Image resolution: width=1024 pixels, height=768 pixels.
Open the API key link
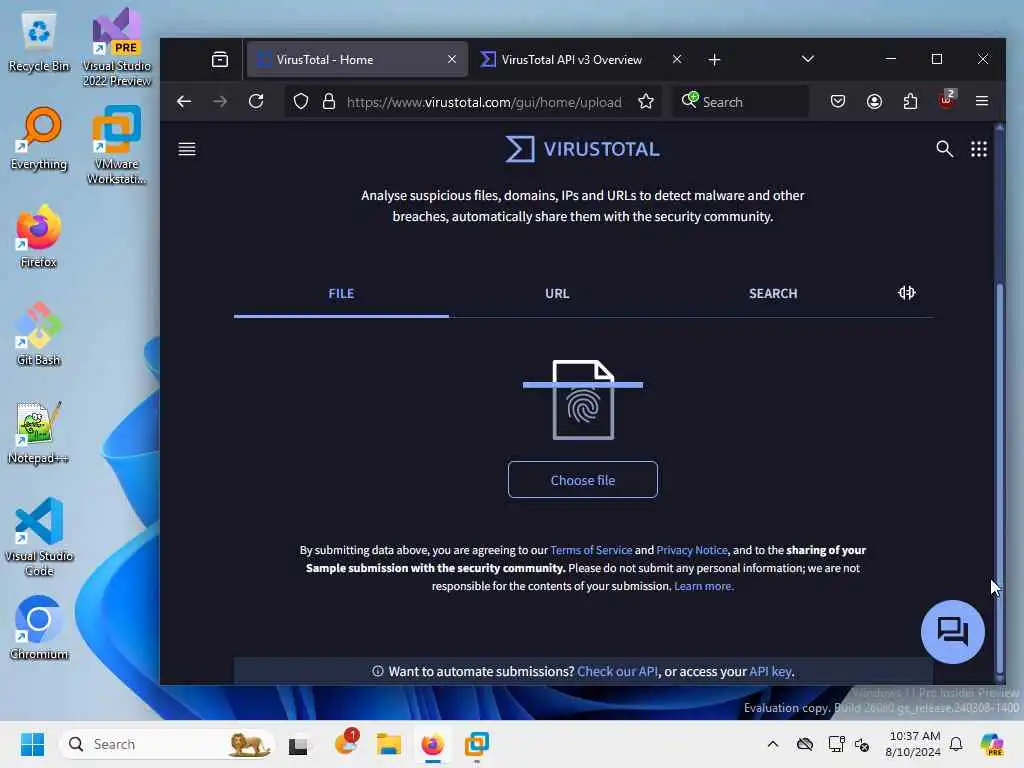tap(771, 671)
